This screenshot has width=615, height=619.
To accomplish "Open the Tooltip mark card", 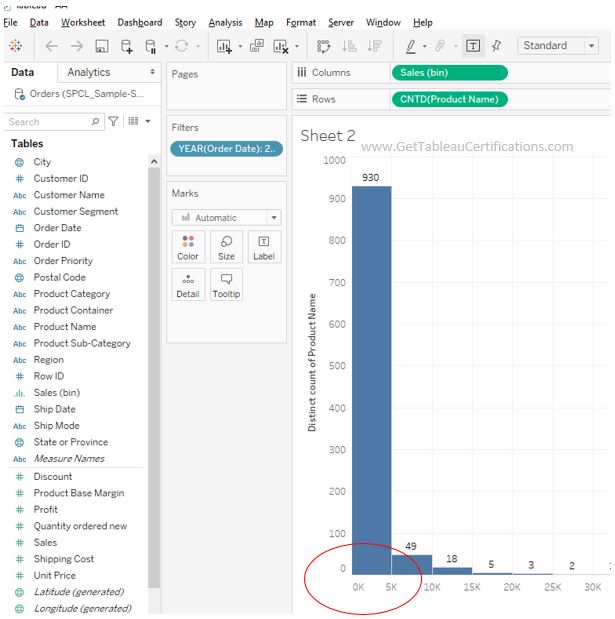I will point(226,285).
